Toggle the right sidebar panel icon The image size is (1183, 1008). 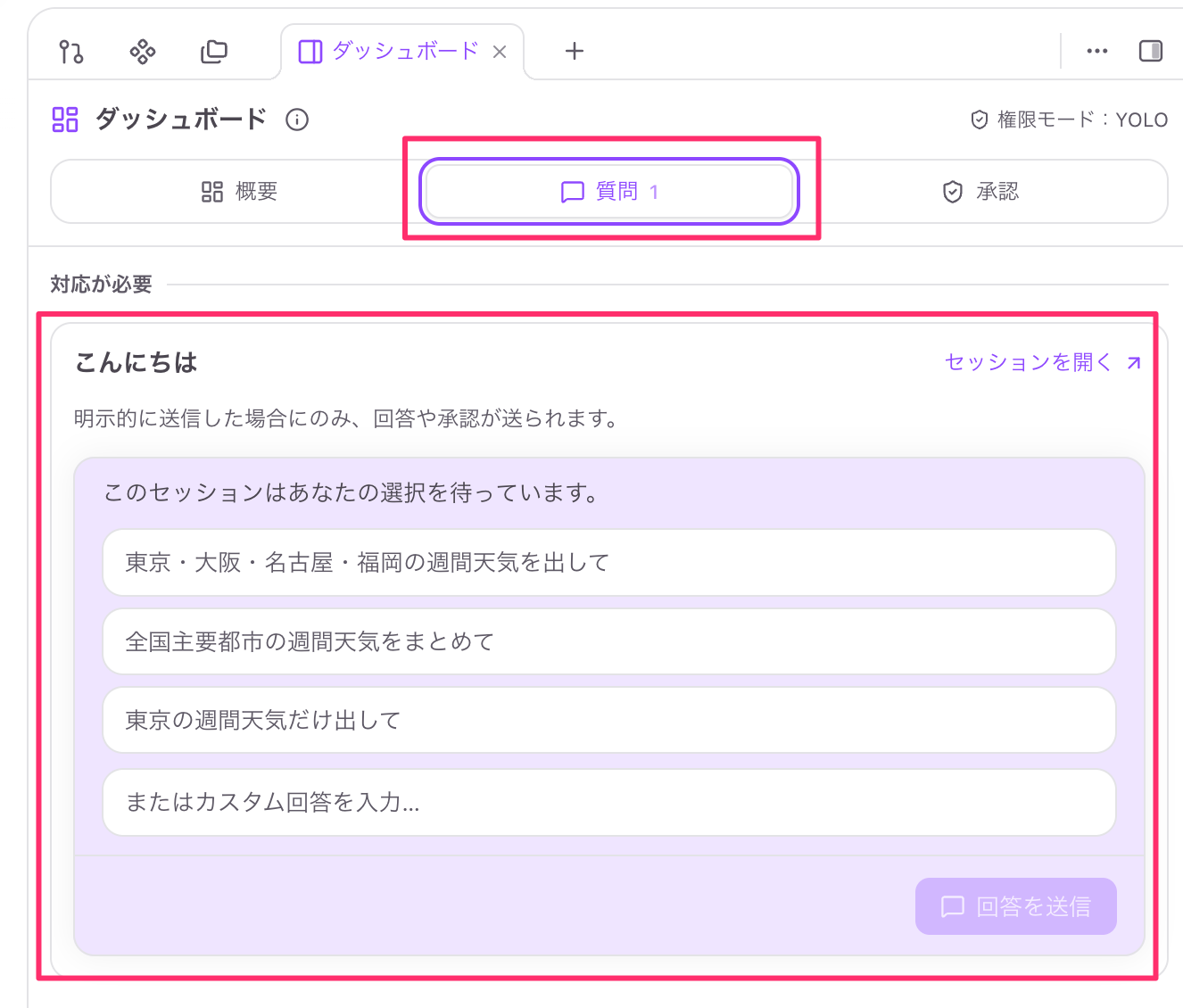point(1151,51)
